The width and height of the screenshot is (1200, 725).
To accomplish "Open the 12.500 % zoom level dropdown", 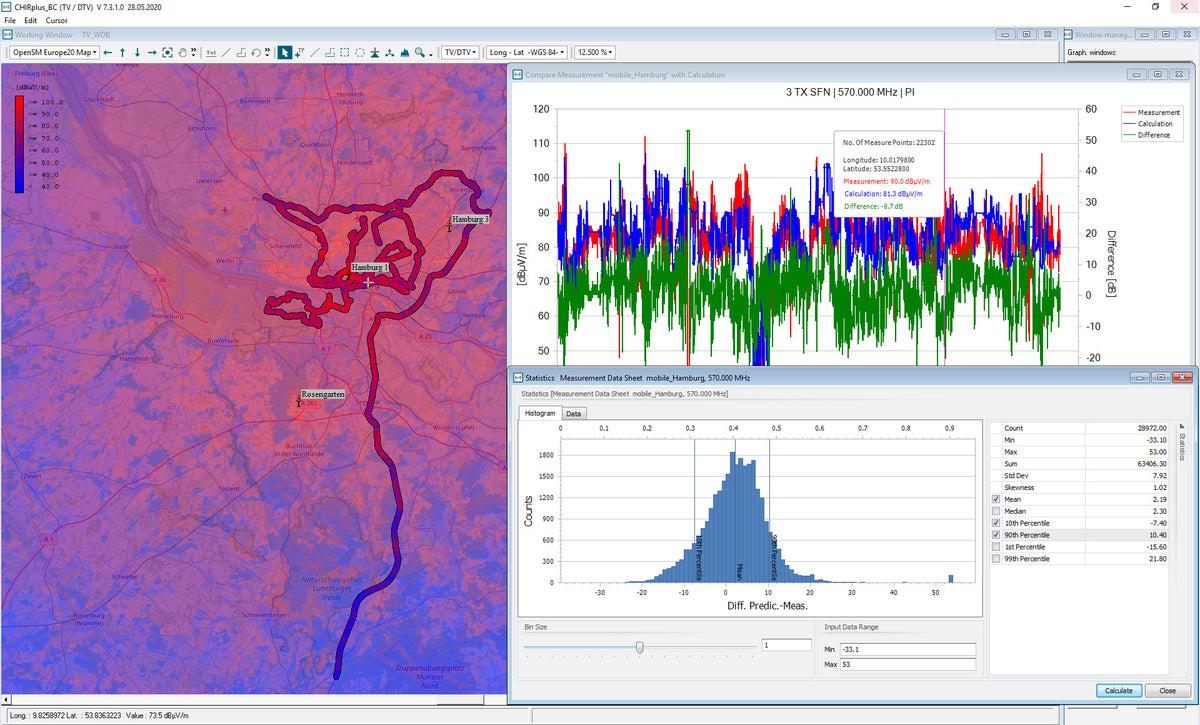I will pos(594,52).
